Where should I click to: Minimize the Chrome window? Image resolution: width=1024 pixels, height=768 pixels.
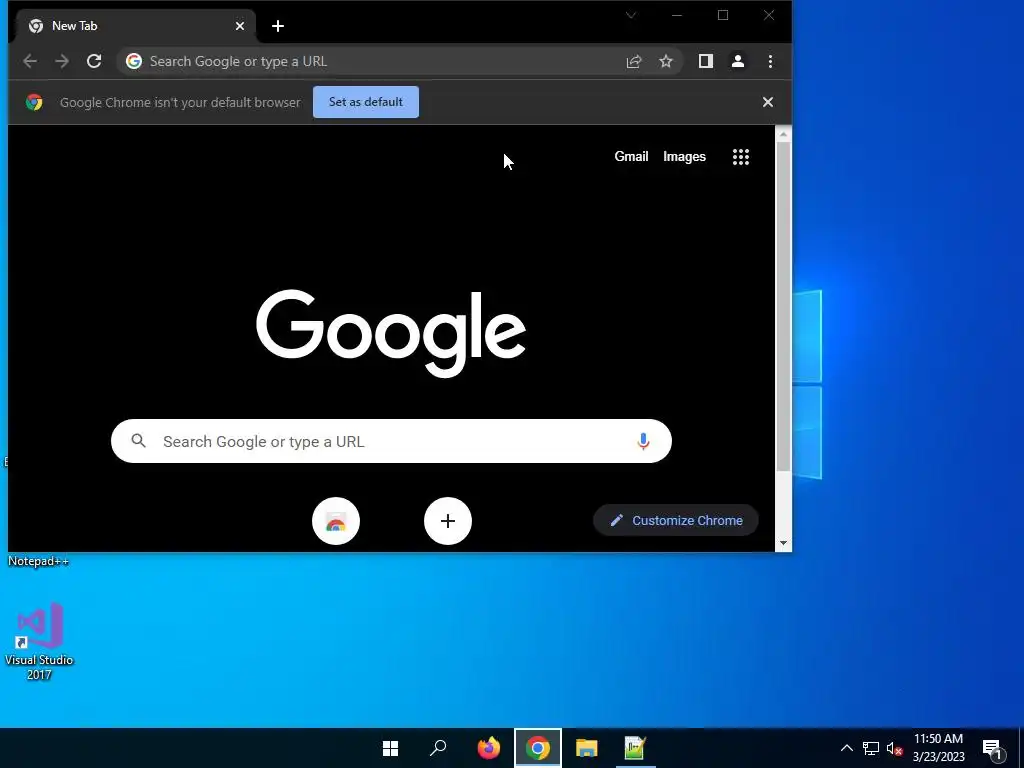pos(677,15)
